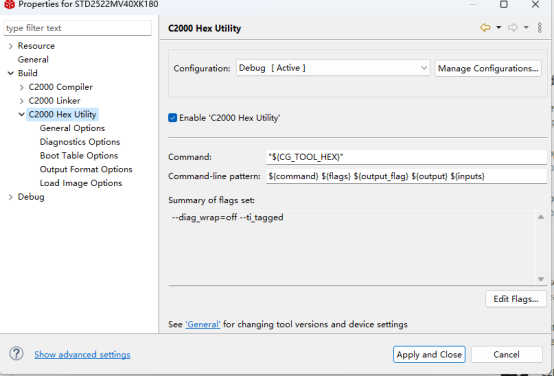Image resolution: width=554 pixels, height=376 pixels.
Task: Open the three-dot view menu icon
Action: [540, 28]
